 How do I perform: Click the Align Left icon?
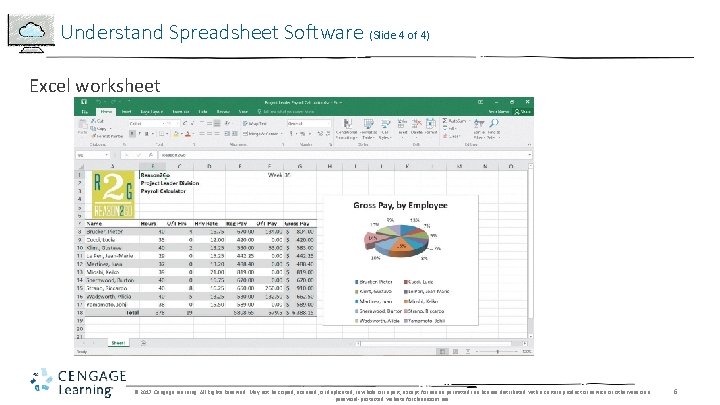click(x=202, y=134)
